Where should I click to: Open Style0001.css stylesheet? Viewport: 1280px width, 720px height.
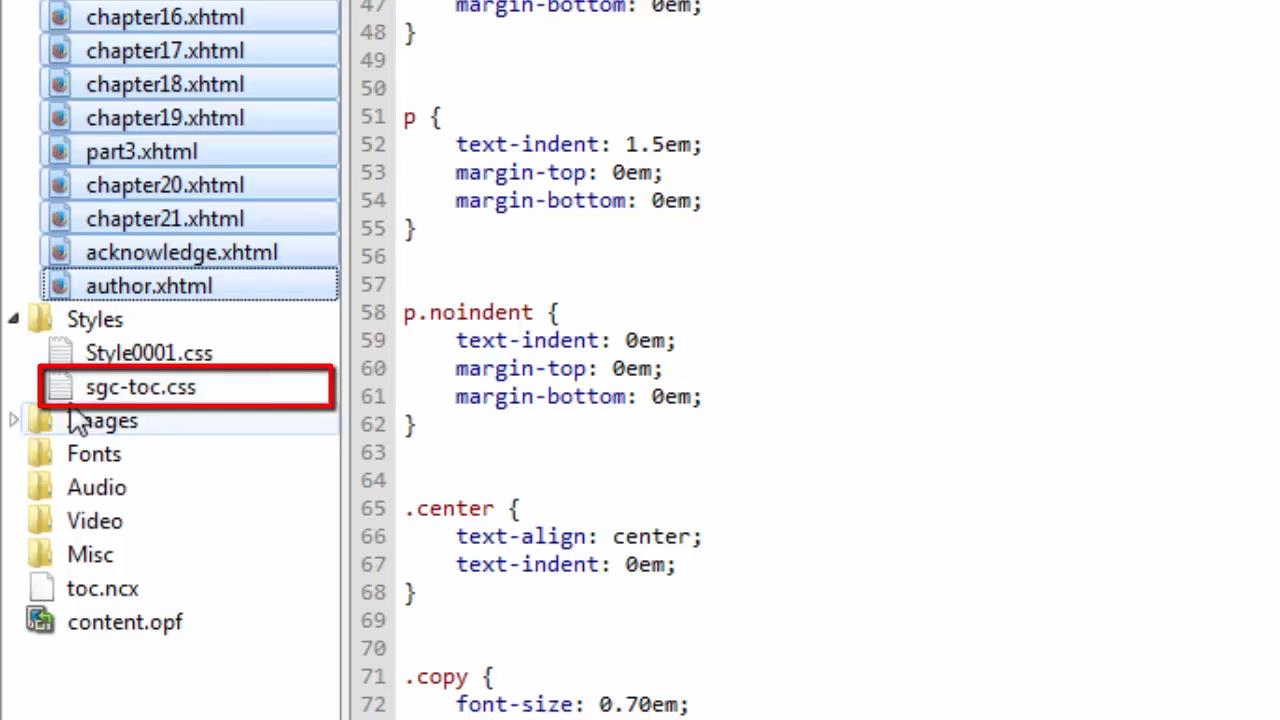[x=149, y=353]
